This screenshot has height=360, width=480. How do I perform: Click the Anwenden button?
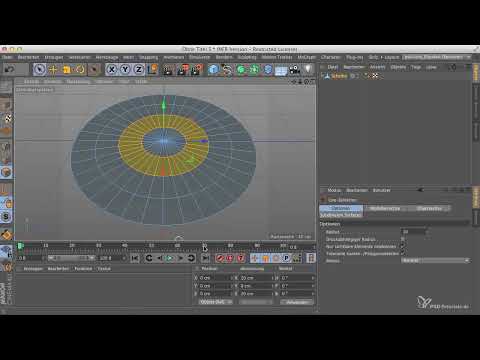[296, 302]
